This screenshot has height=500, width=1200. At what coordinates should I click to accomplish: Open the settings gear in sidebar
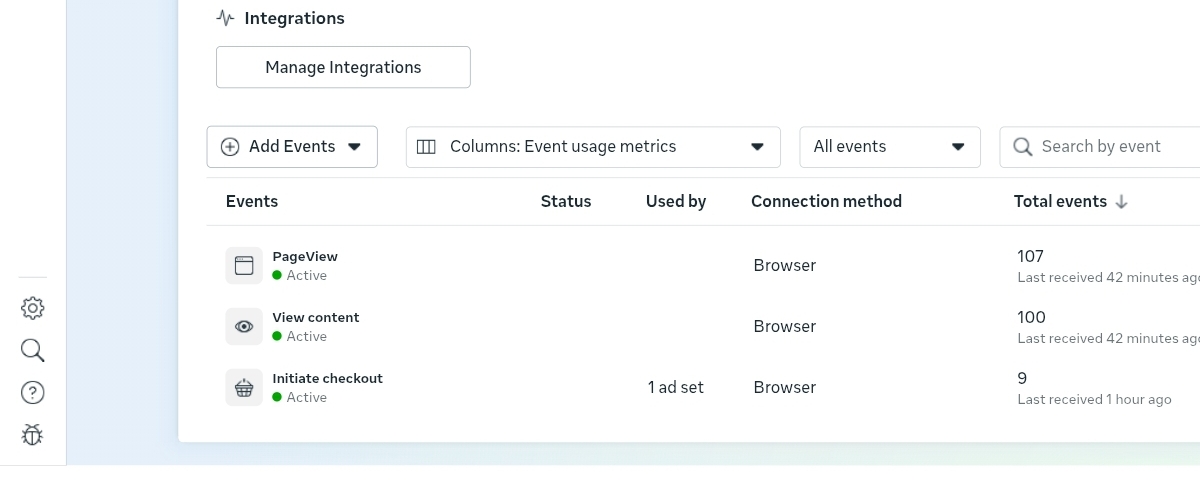click(33, 308)
